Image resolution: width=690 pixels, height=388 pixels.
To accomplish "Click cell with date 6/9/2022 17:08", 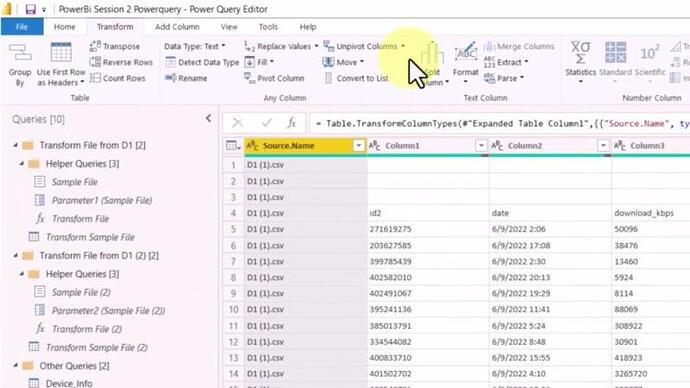I will pyautogui.click(x=550, y=245).
